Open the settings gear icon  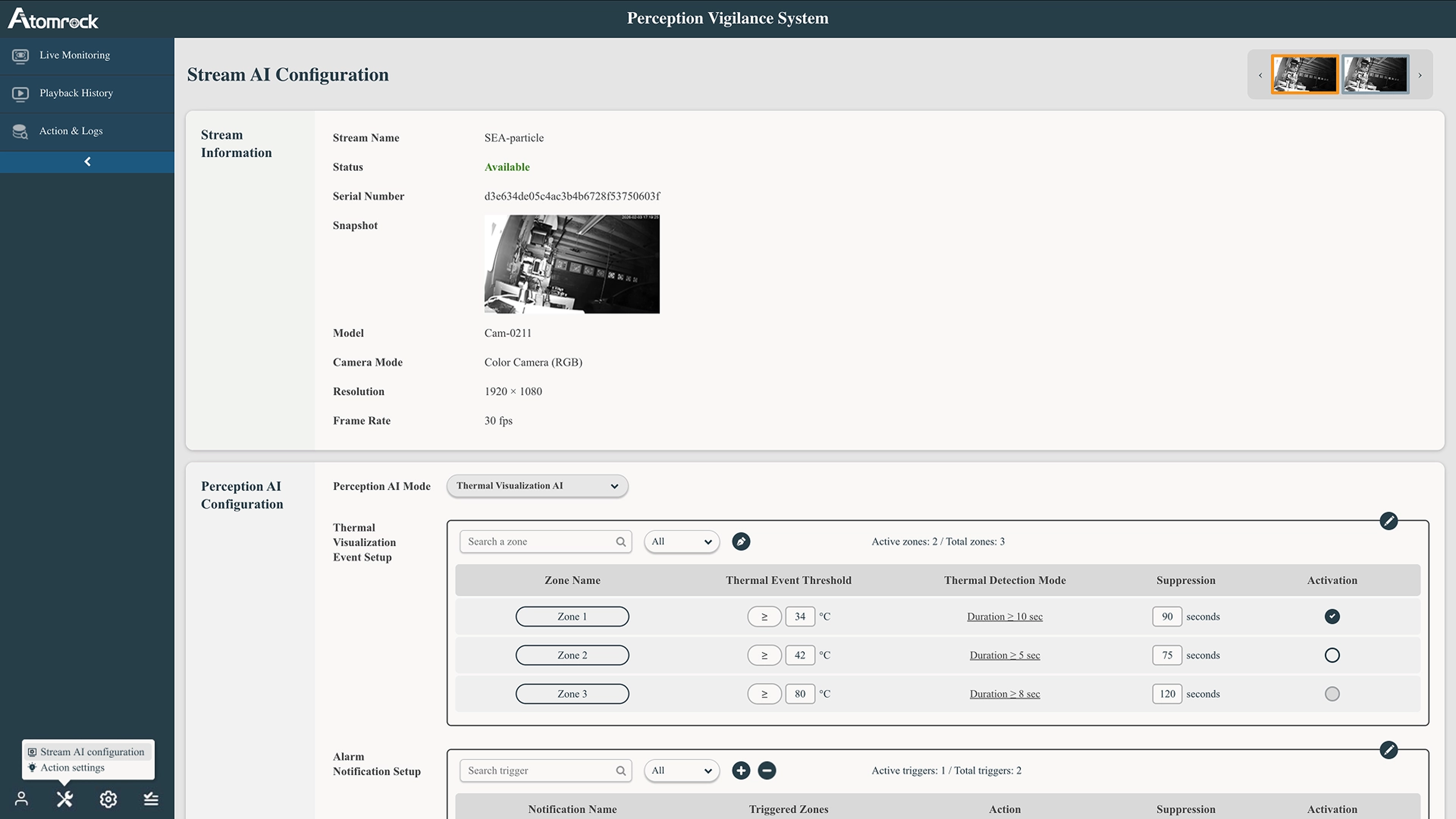[x=108, y=799]
